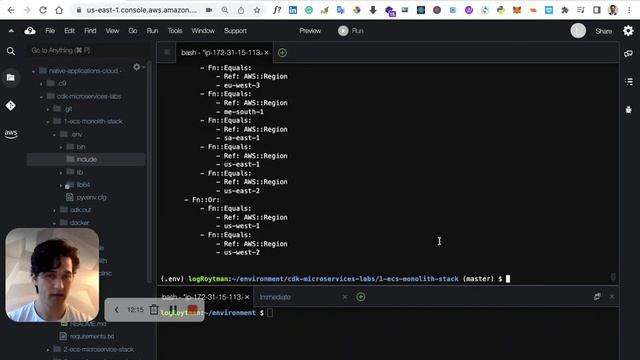Close the upper bash terminal tab
Viewport: 640px width, 360px height.
pyautogui.click(x=266, y=53)
